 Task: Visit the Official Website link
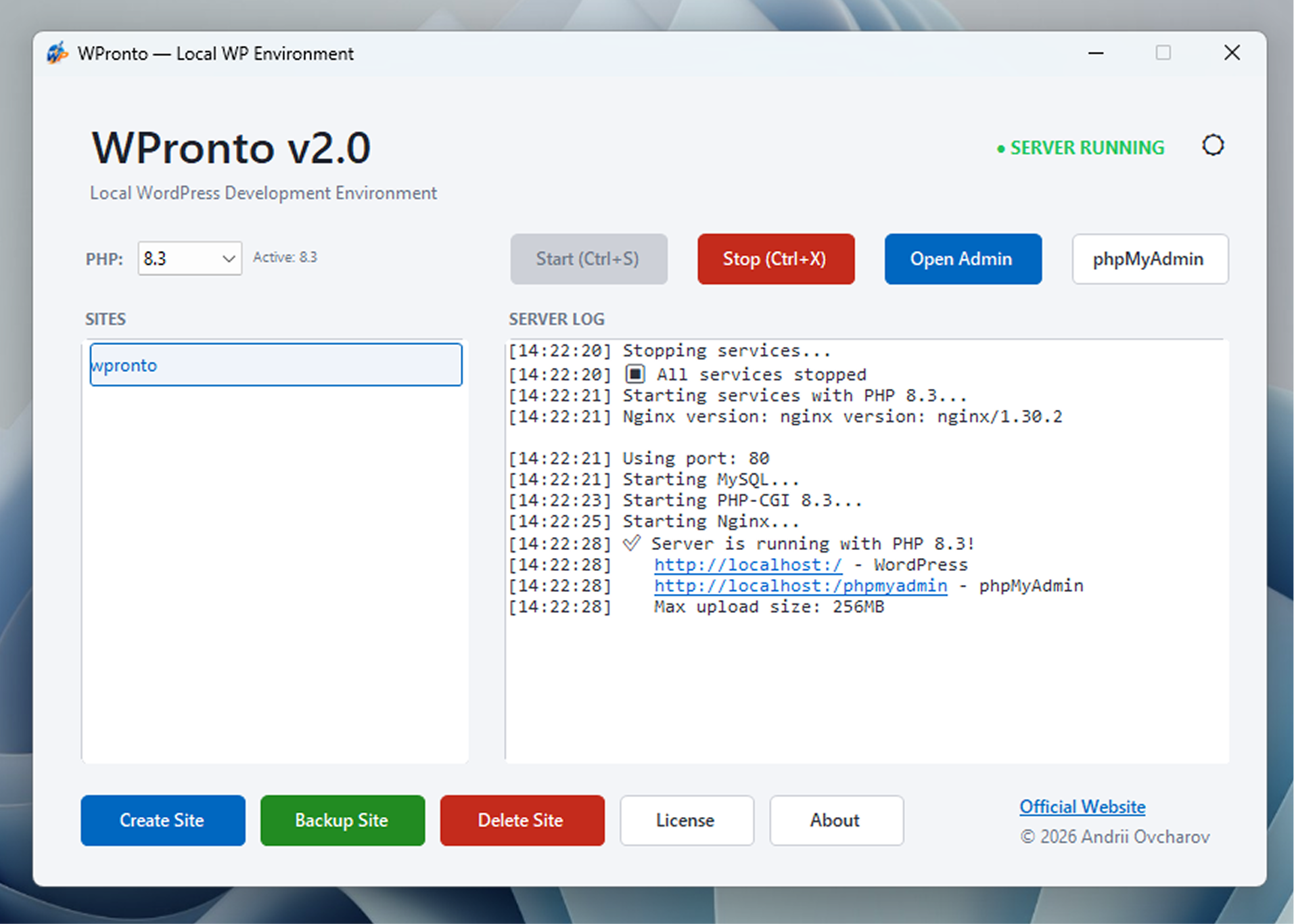click(1082, 807)
